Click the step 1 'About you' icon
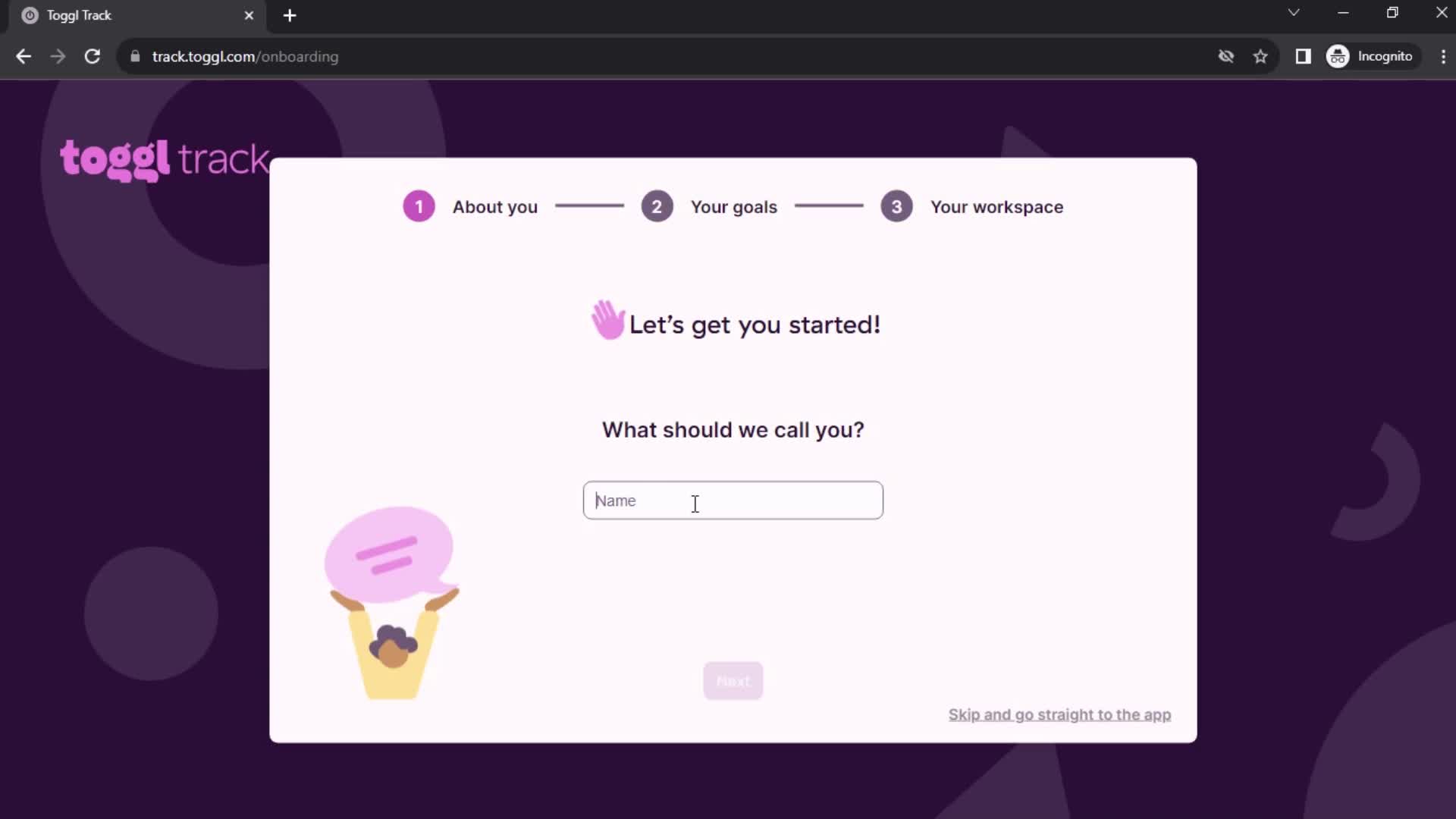 coord(418,206)
